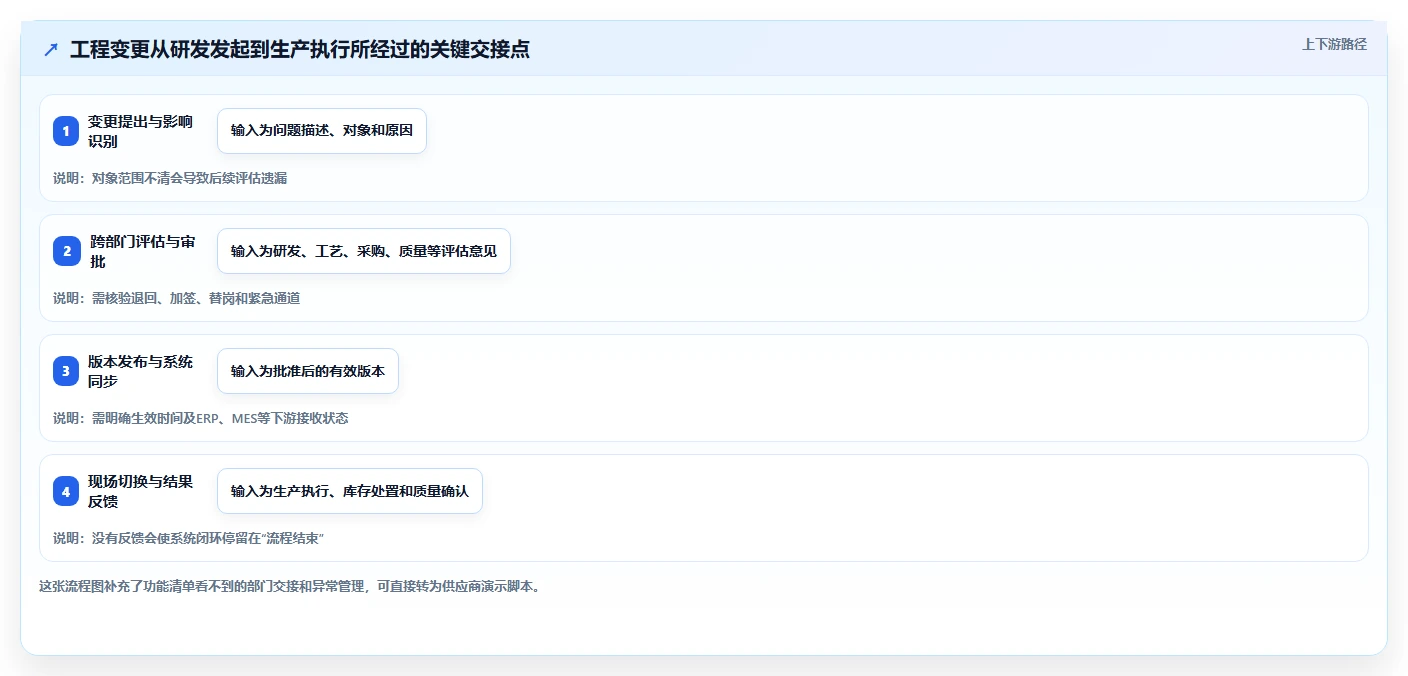Click the chip 输入为问题描述、对象和原因
Viewport: 1408px width, 676px height.
322,131
